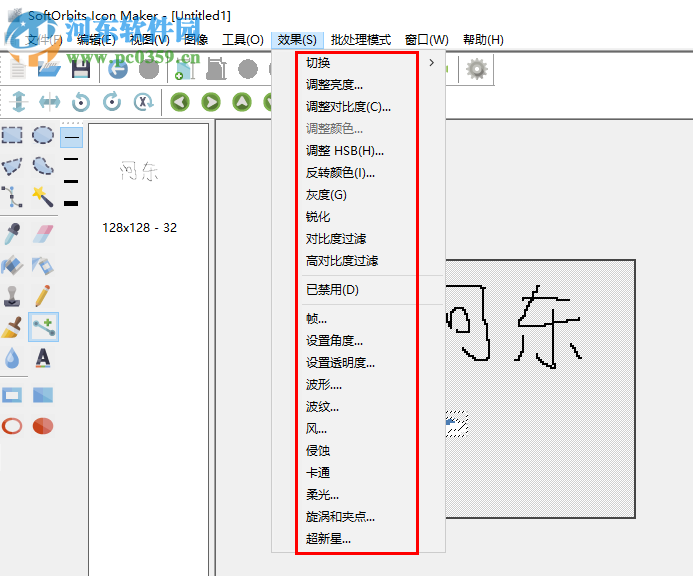Image resolution: width=693 pixels, height=576 pixels.
Task: Click the flip vertical arrows icon
Action: click(x=19, y=102)
